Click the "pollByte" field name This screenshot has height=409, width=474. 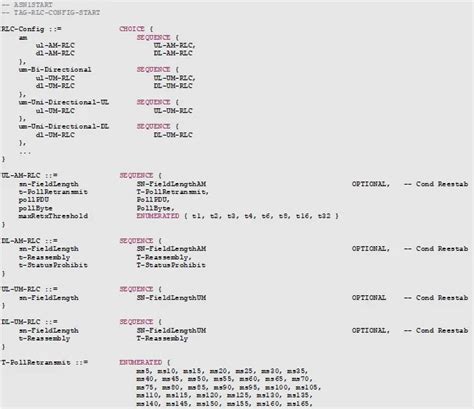[36, 208]
